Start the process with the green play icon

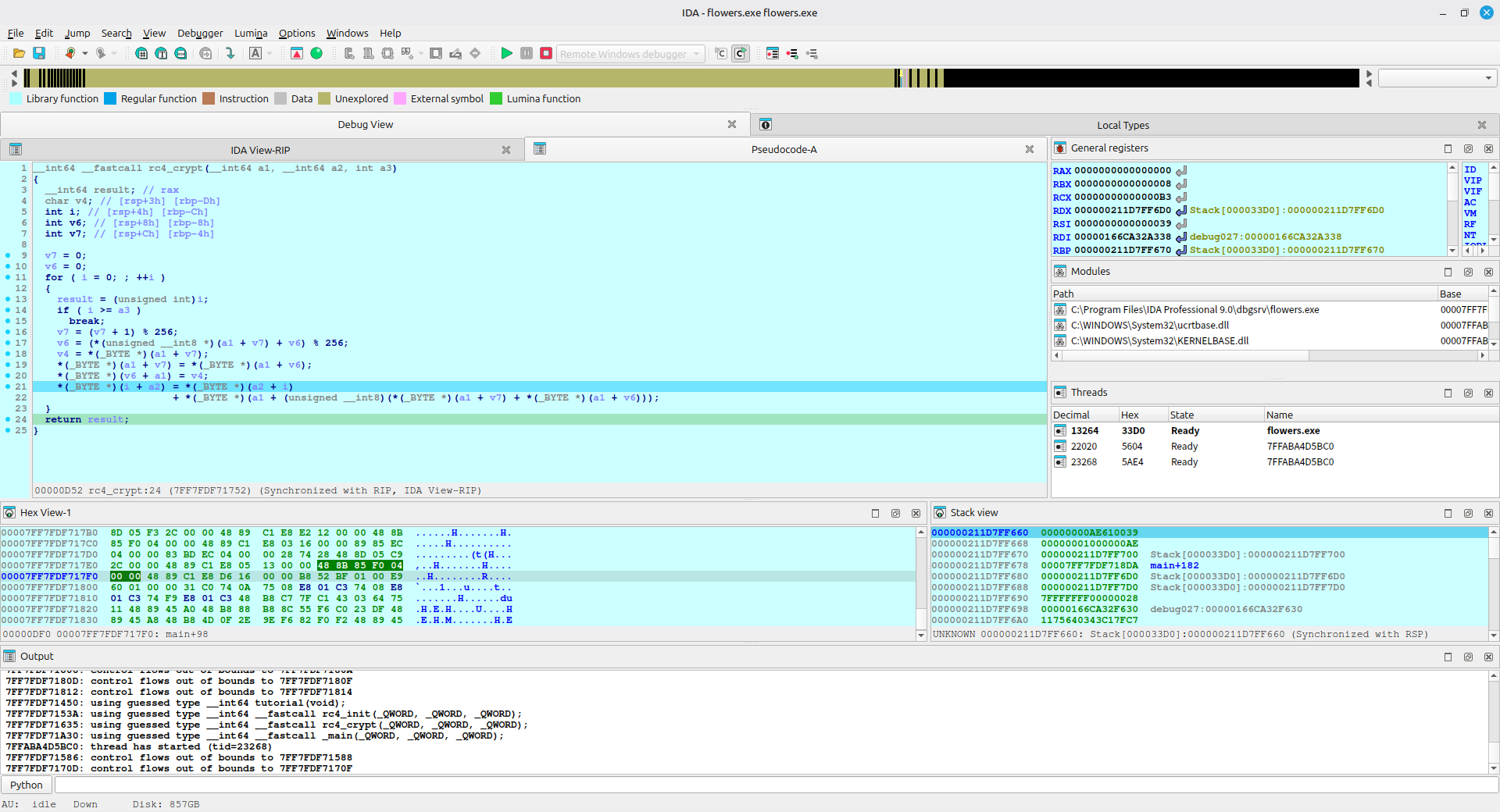click(506, 53)
